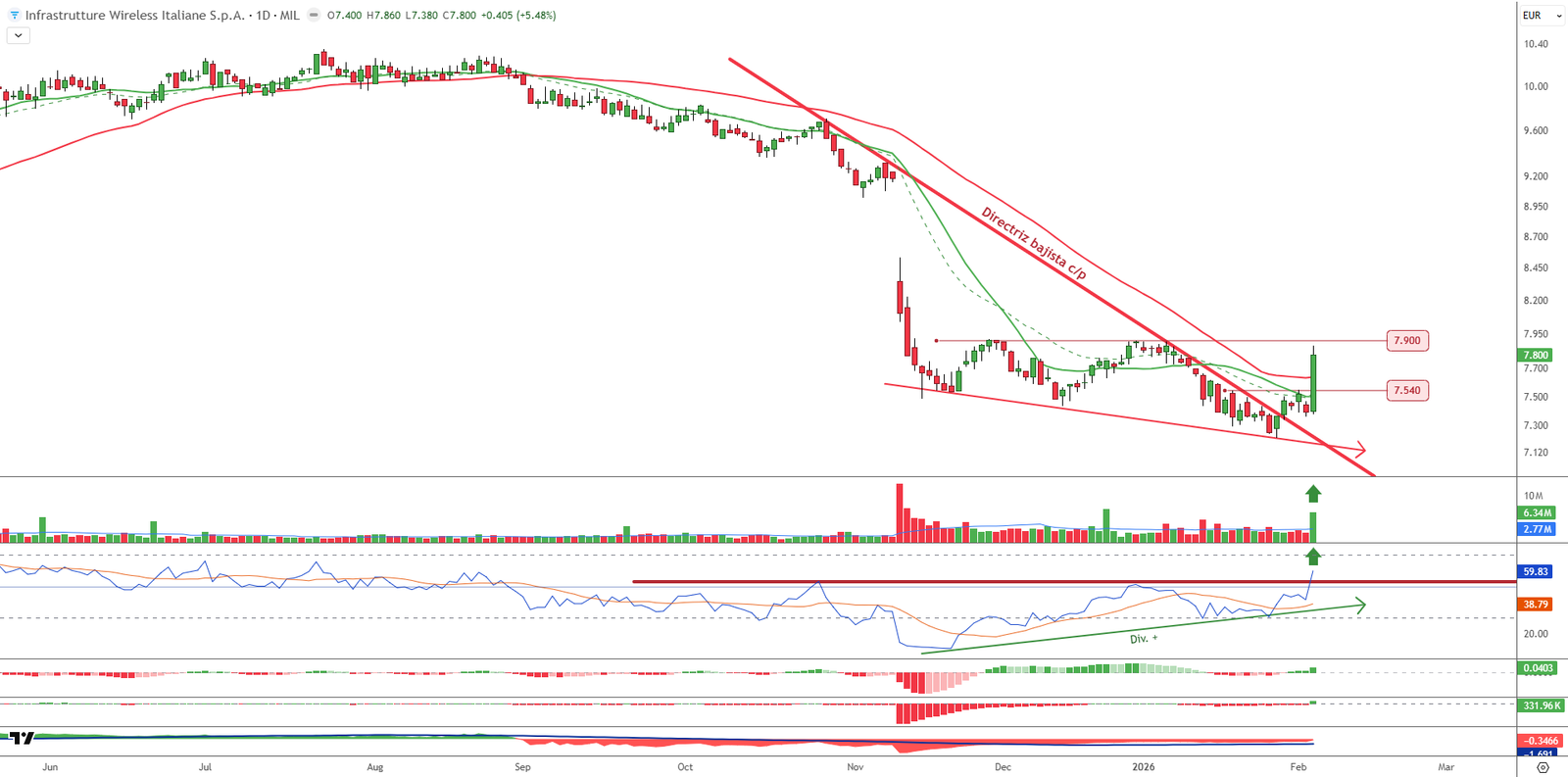Click the 7.800 current price tag
Screen dimensions: 1568x777
(x=1535, y=355)
